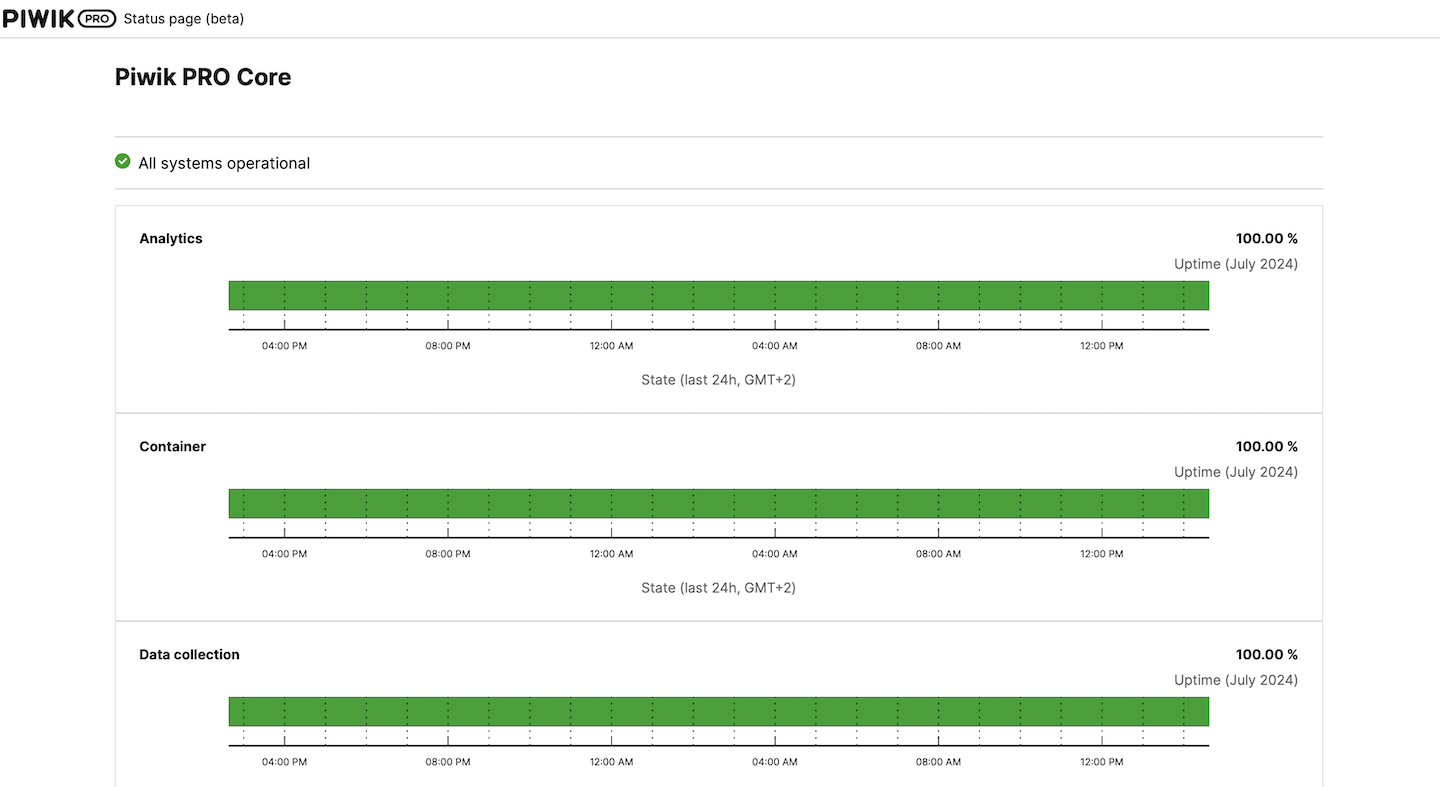Click the Container green uptime bar

pos(719,503)
